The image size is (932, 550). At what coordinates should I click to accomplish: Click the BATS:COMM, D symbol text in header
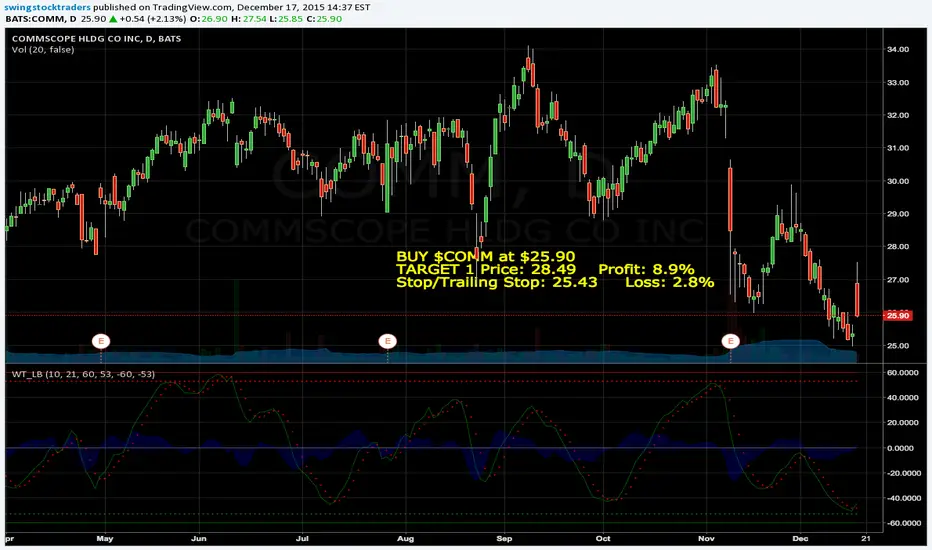coord(41,19)
